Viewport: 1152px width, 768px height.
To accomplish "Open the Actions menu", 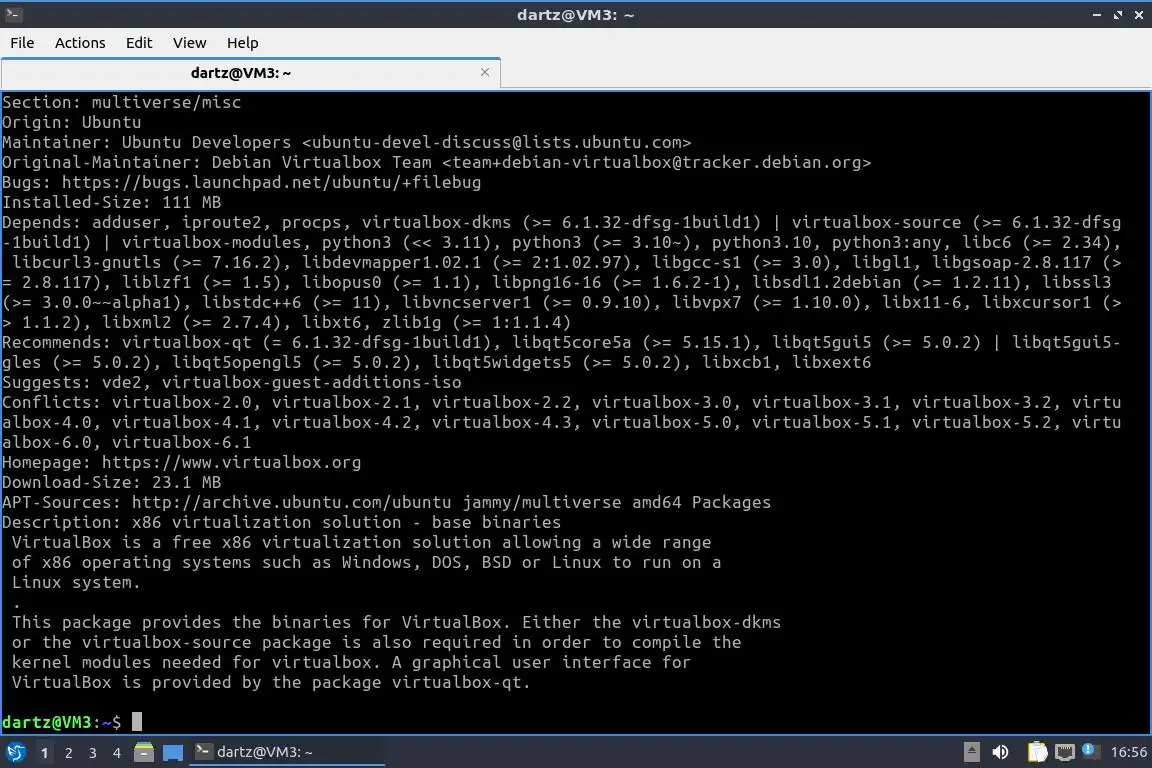I will click(x=80, y=43).
